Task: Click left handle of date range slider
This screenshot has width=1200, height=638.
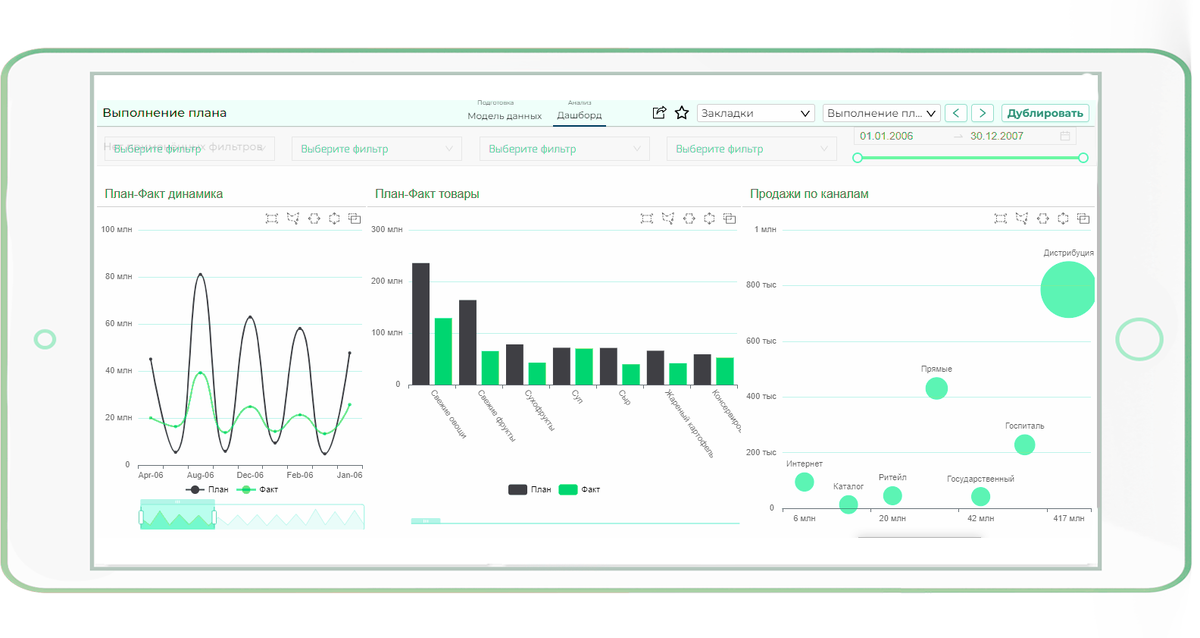Action: coord(857,158)
